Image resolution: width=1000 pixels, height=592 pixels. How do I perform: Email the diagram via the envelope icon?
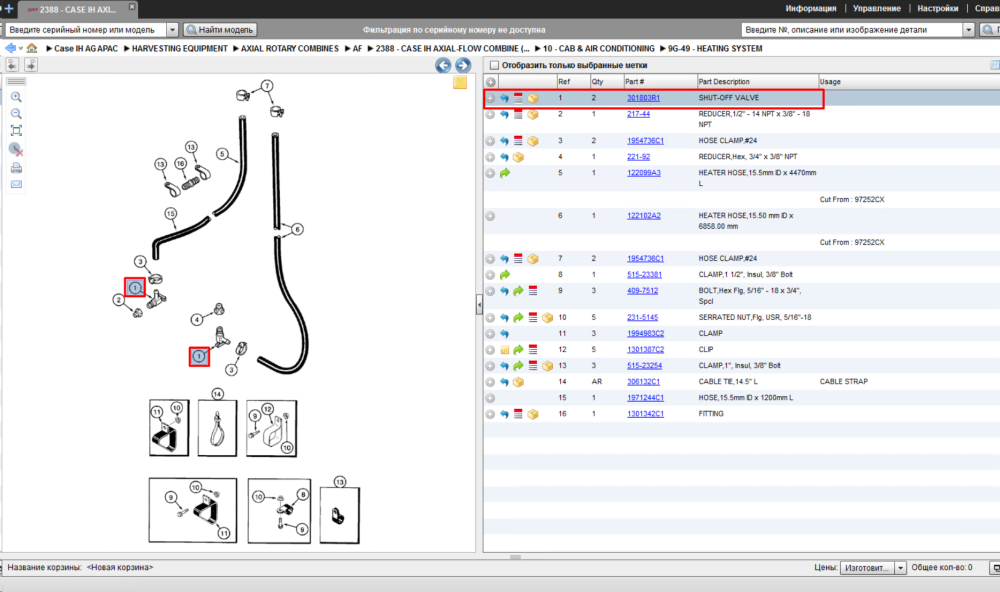(x=17, y=184)
